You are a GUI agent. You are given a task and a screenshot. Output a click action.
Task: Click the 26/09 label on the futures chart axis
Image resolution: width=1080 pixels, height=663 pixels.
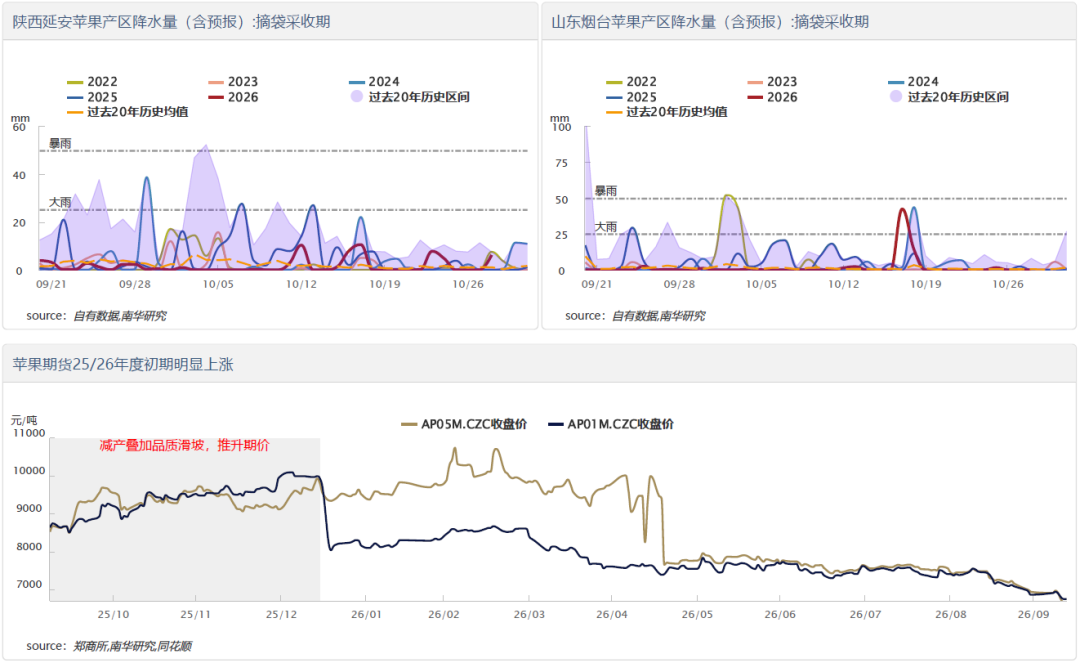coord(1033,614)
